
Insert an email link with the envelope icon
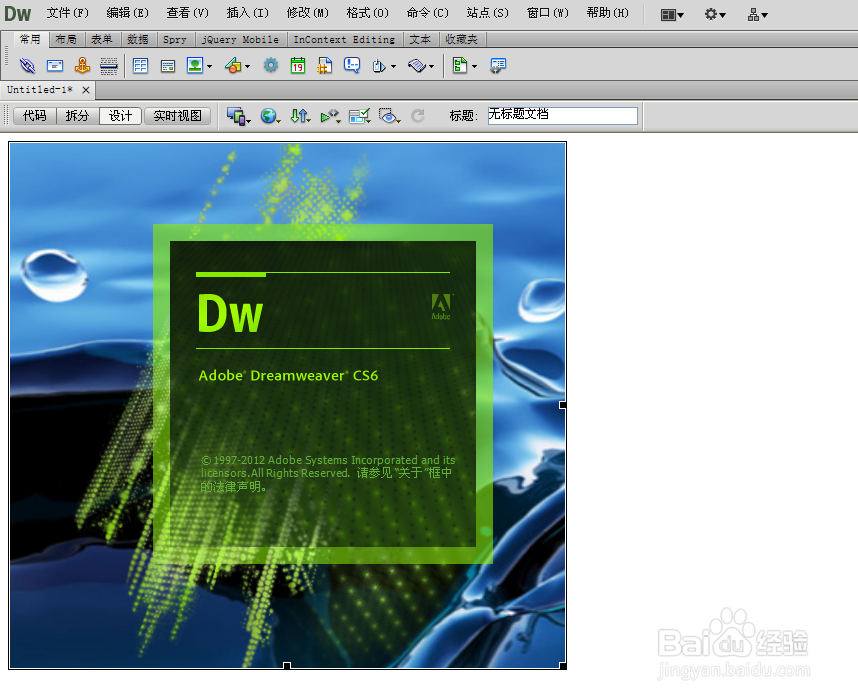55,66
